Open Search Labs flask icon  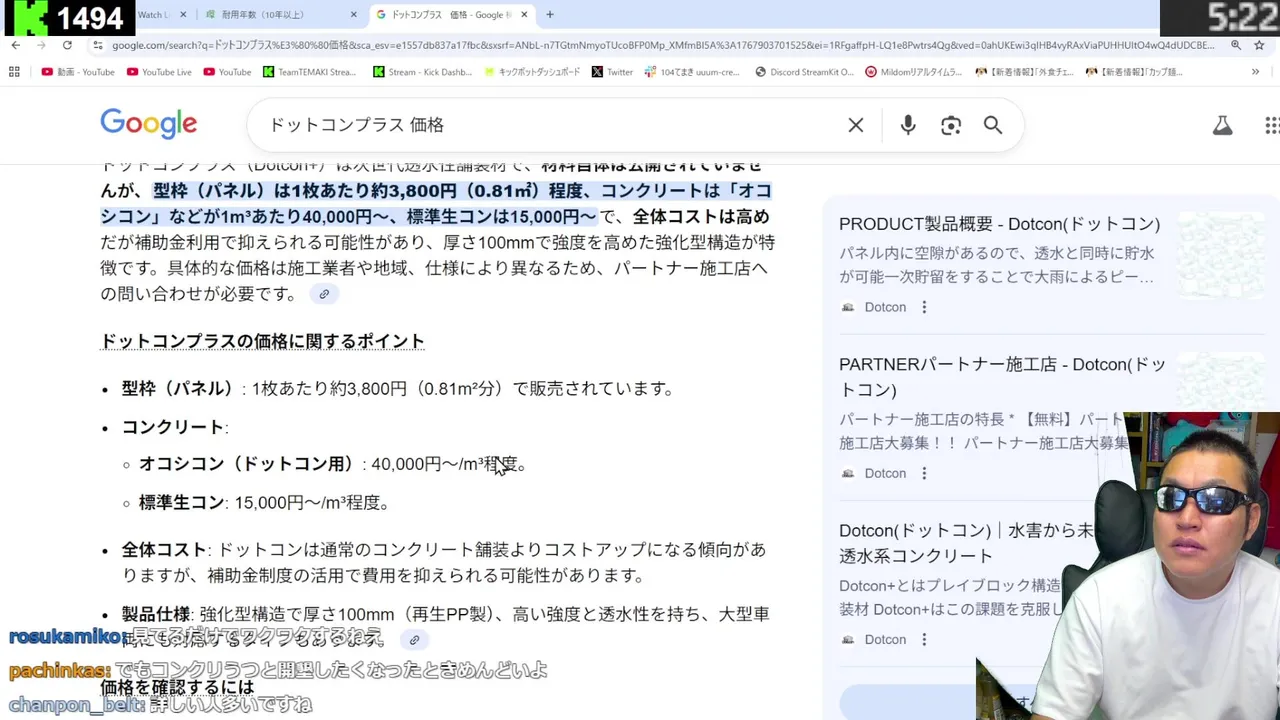pyautogui.click(x=1222, y=125)
